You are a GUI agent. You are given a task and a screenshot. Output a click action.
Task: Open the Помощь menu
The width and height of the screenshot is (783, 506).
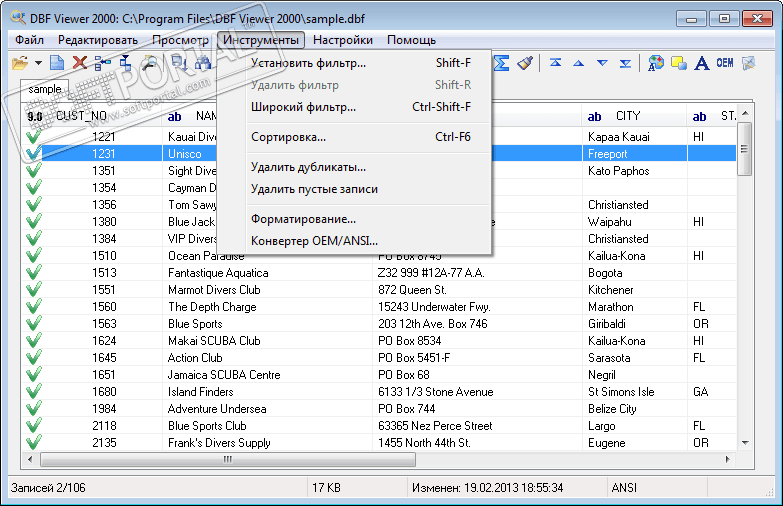411,40
